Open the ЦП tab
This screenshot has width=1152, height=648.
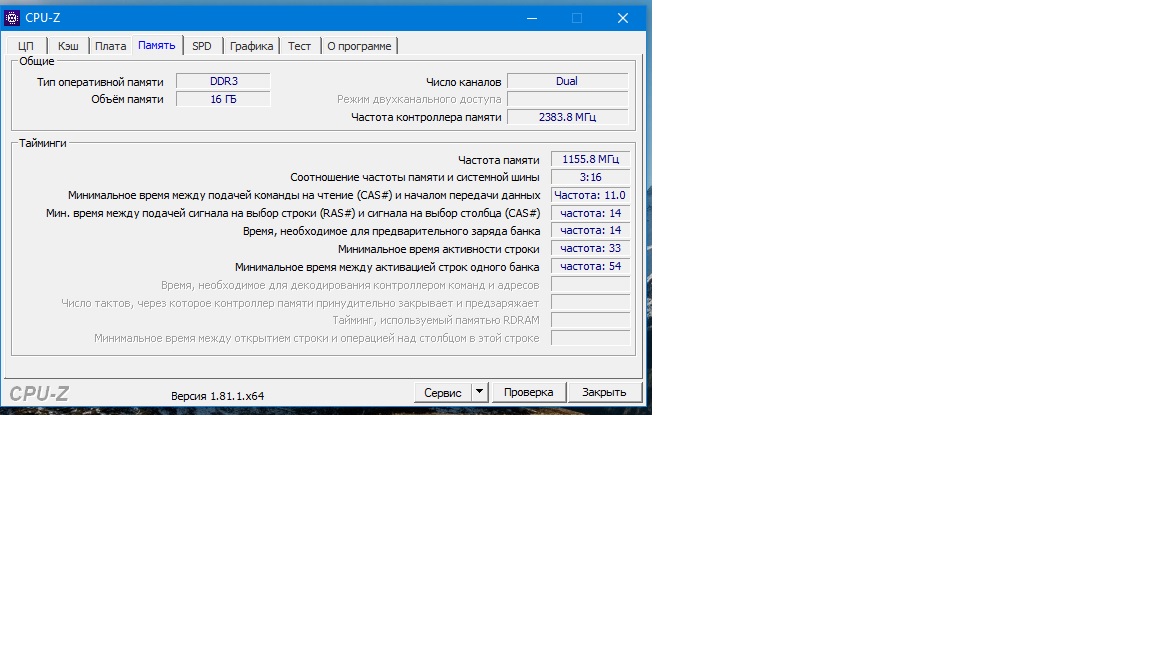pyautogui.click(x=26, y=46)
